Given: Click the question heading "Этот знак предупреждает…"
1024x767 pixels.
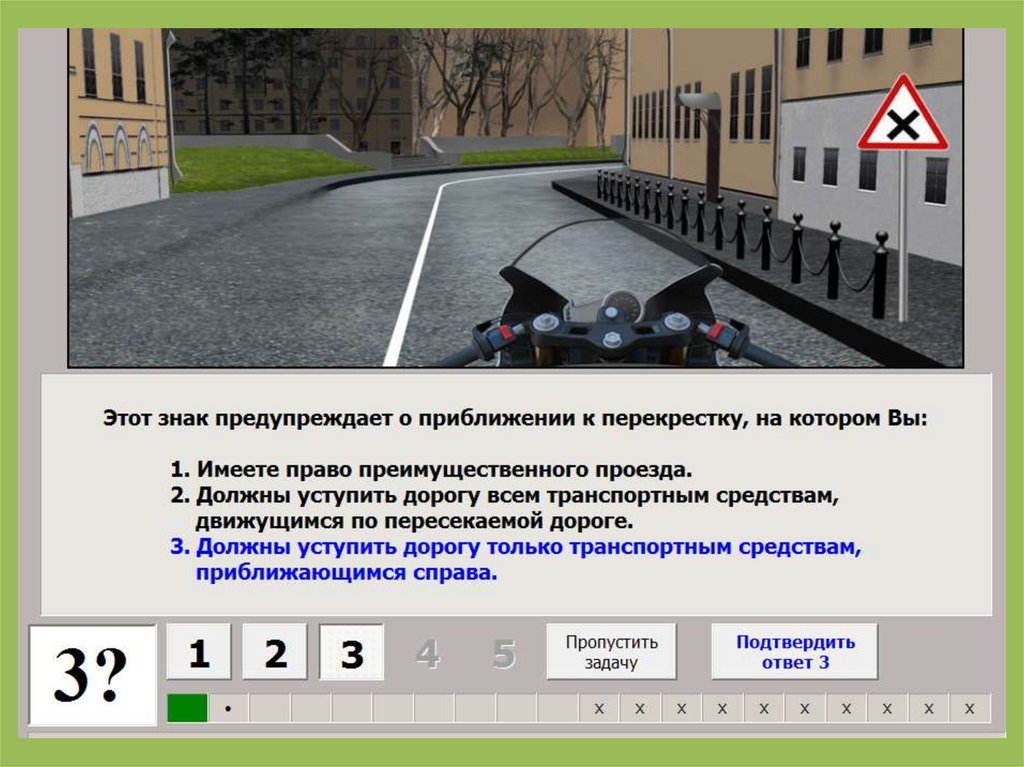Looking at the screenshot, I should (x=515, y=418).
